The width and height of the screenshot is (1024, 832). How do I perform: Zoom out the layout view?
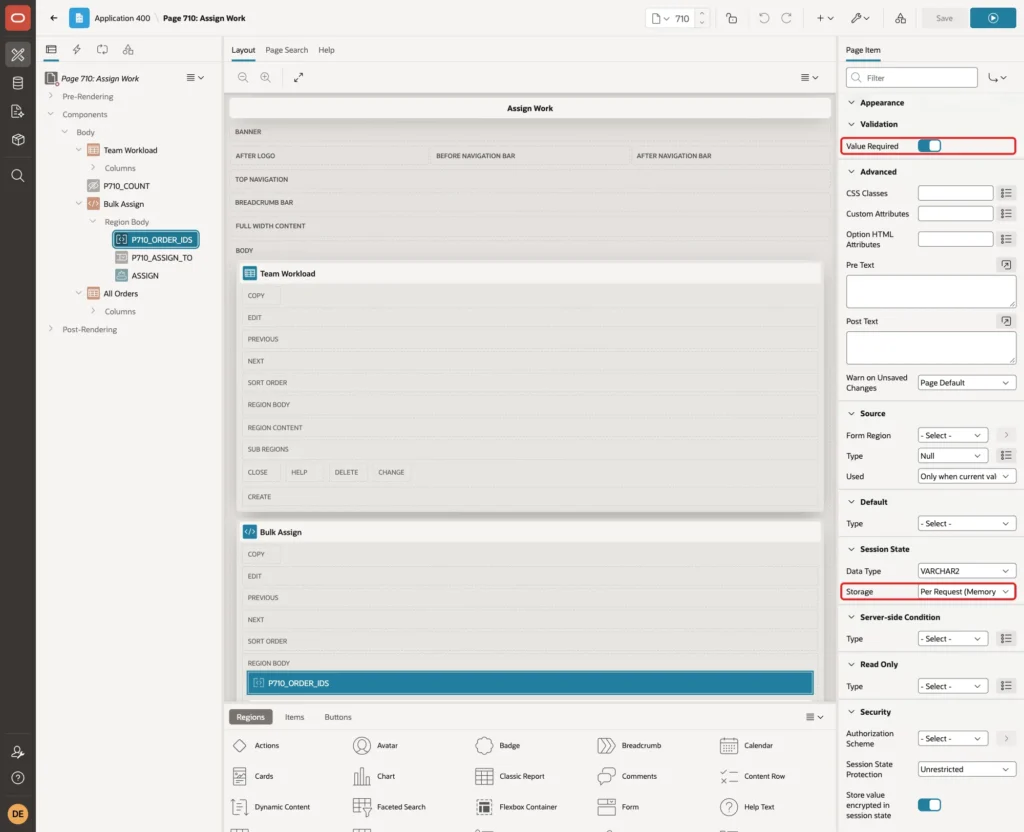tap(243, 78)
